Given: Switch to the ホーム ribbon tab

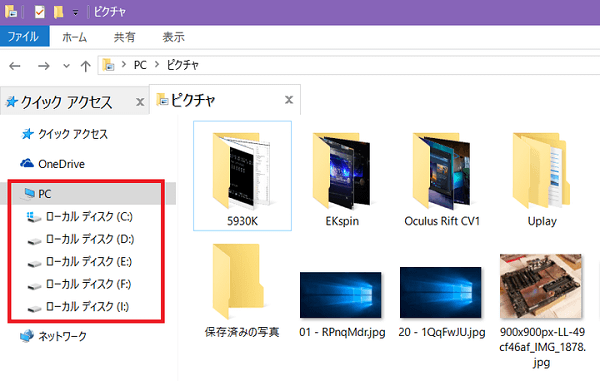Looking at the screenshot, I should click(x=75, y=37).
